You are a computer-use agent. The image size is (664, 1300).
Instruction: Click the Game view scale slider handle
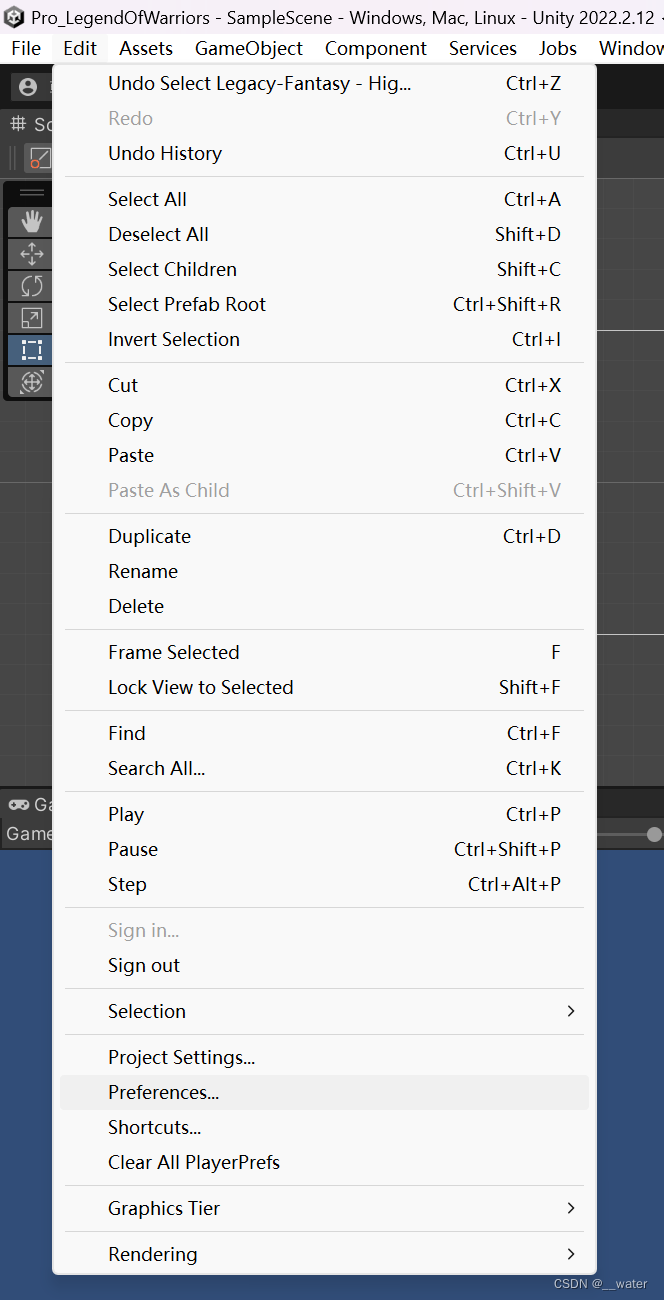pyautogui.click(x=654, y=834)
